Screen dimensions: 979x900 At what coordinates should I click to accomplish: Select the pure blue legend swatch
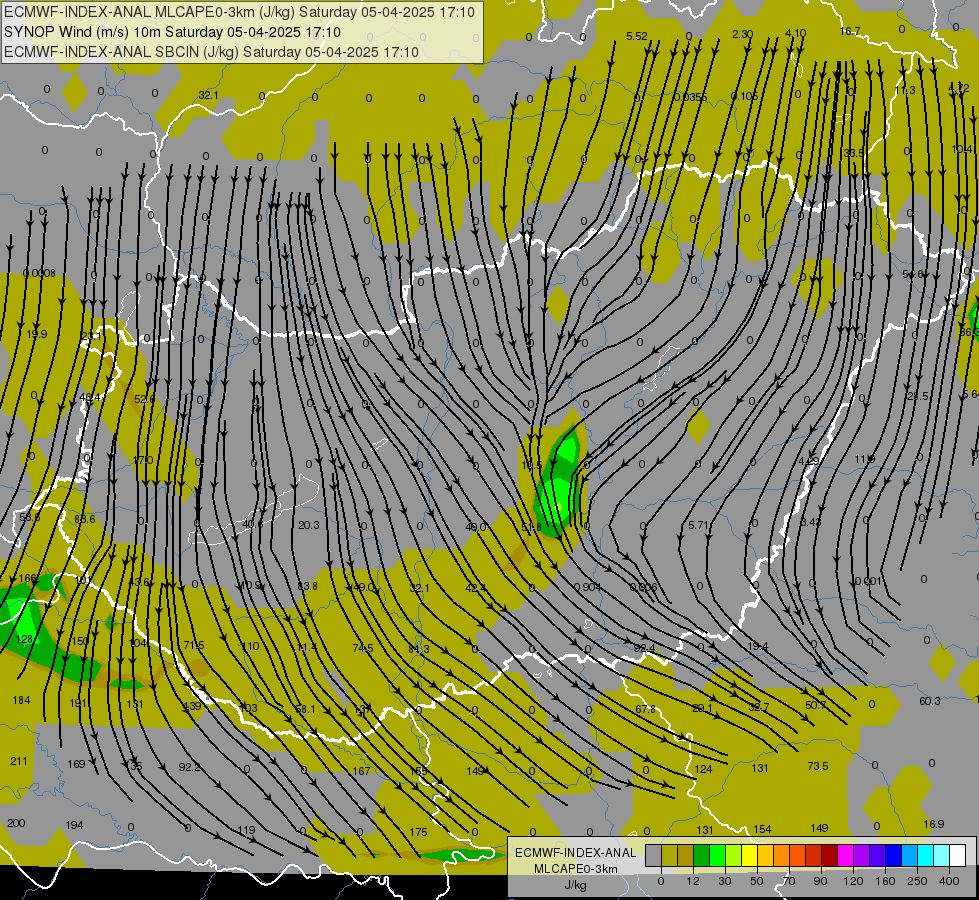(893, 855)
